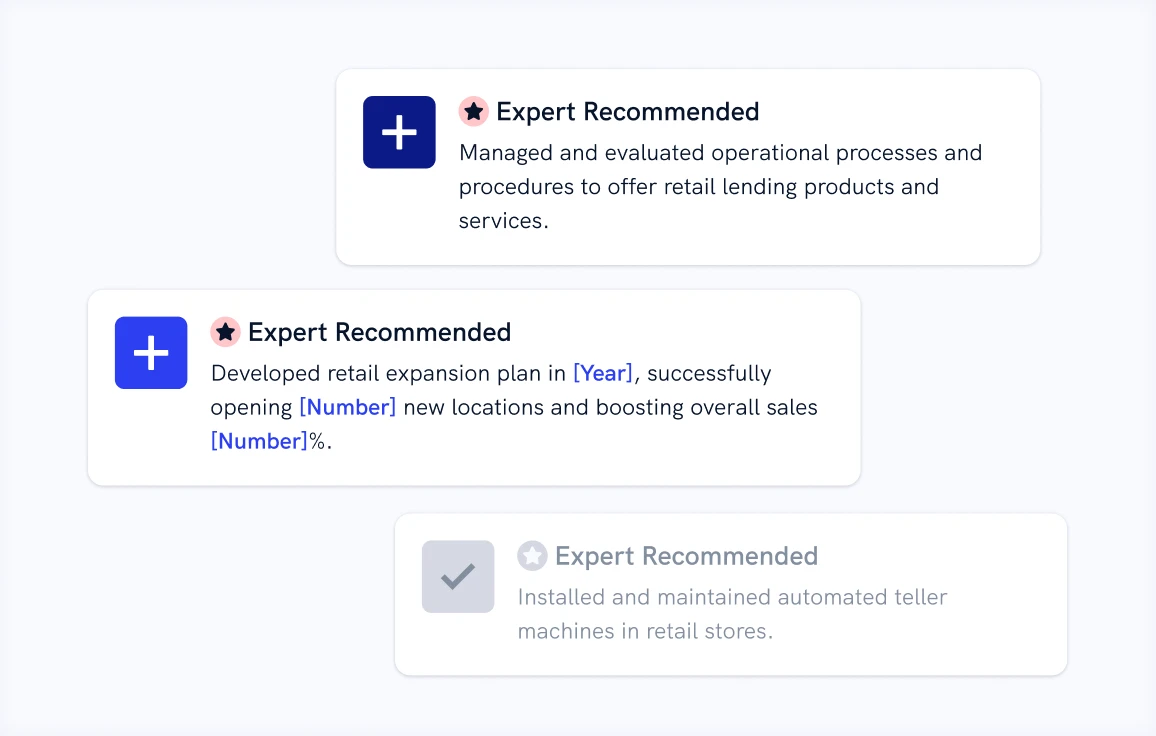Select the [Number] placeholder before 'new locations'
The image size is (1156, 736).
click(347, 408)
